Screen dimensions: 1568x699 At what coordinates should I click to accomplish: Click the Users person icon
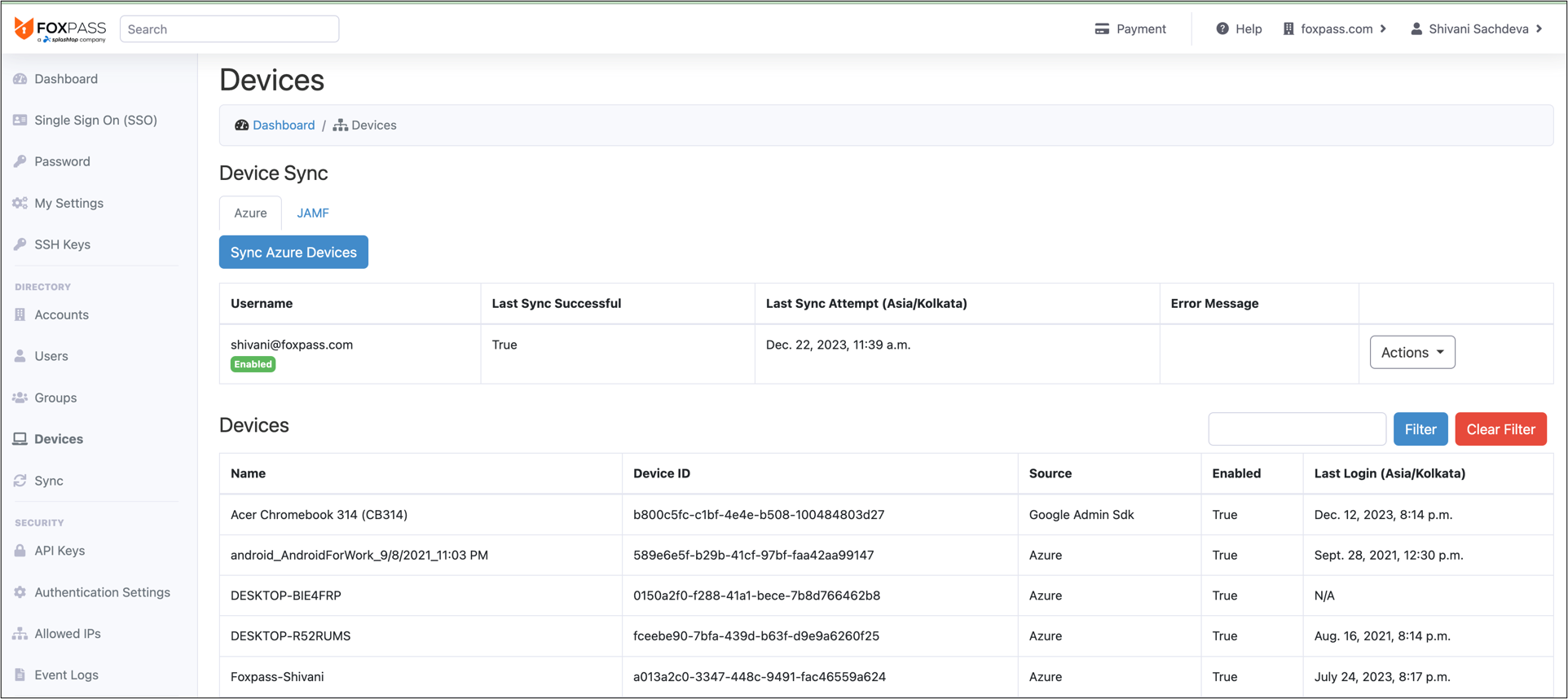click(x=20, y=356)
